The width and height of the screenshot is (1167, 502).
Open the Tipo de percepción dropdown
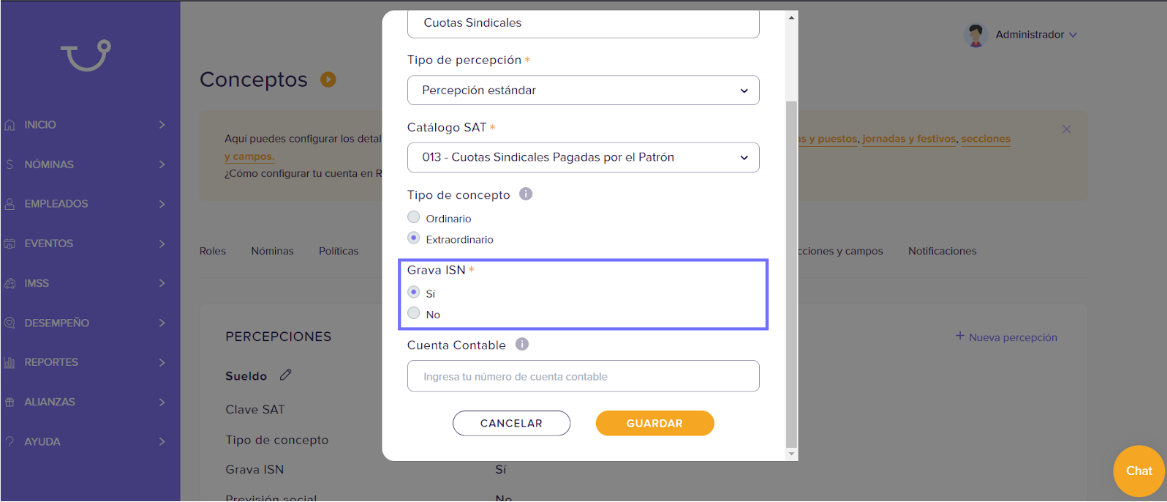coord(584,90)
